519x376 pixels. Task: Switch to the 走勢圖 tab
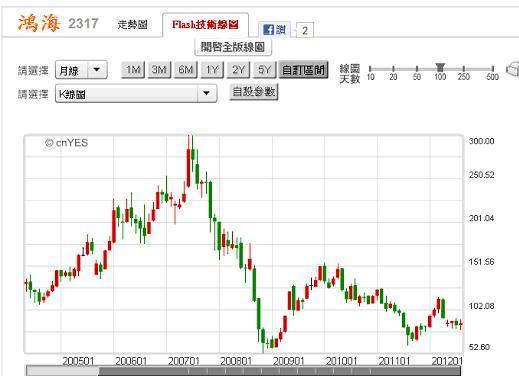pos(132,24)
